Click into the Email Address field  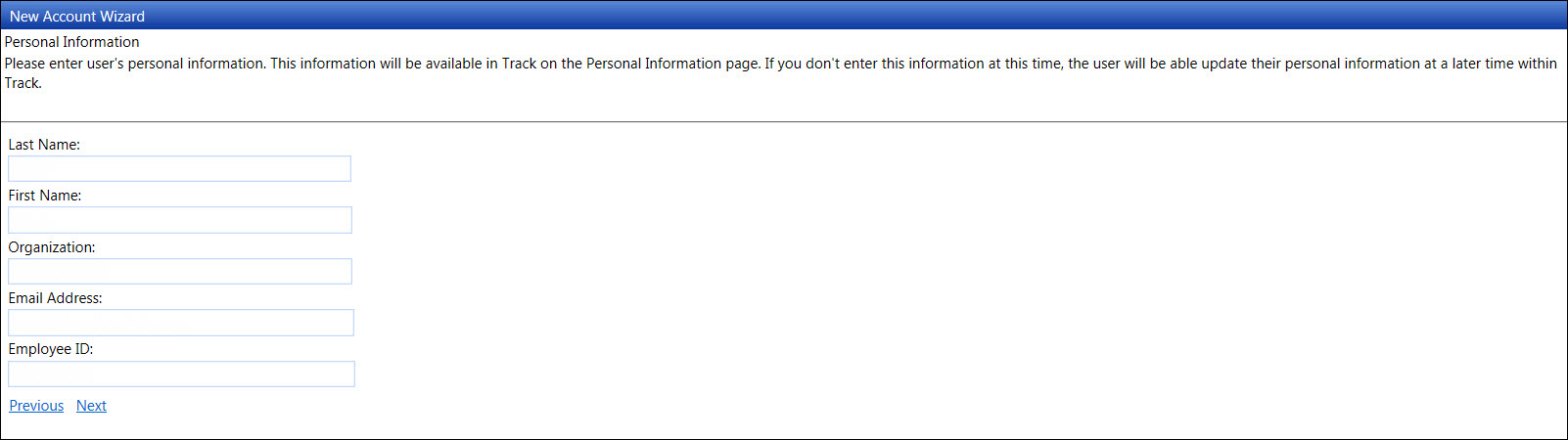point(180,323)
